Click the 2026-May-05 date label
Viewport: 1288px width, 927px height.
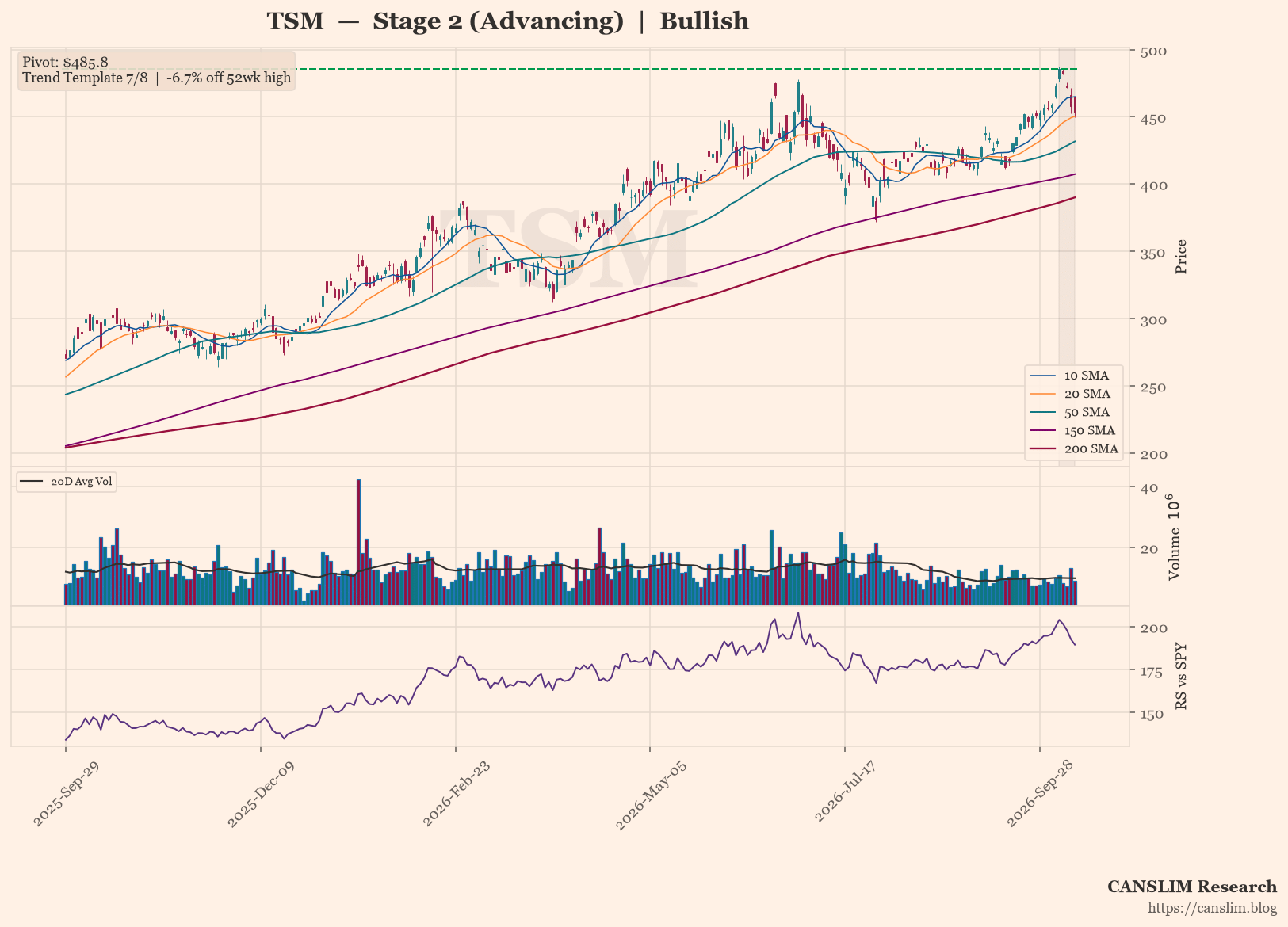(x=649, y=796)
